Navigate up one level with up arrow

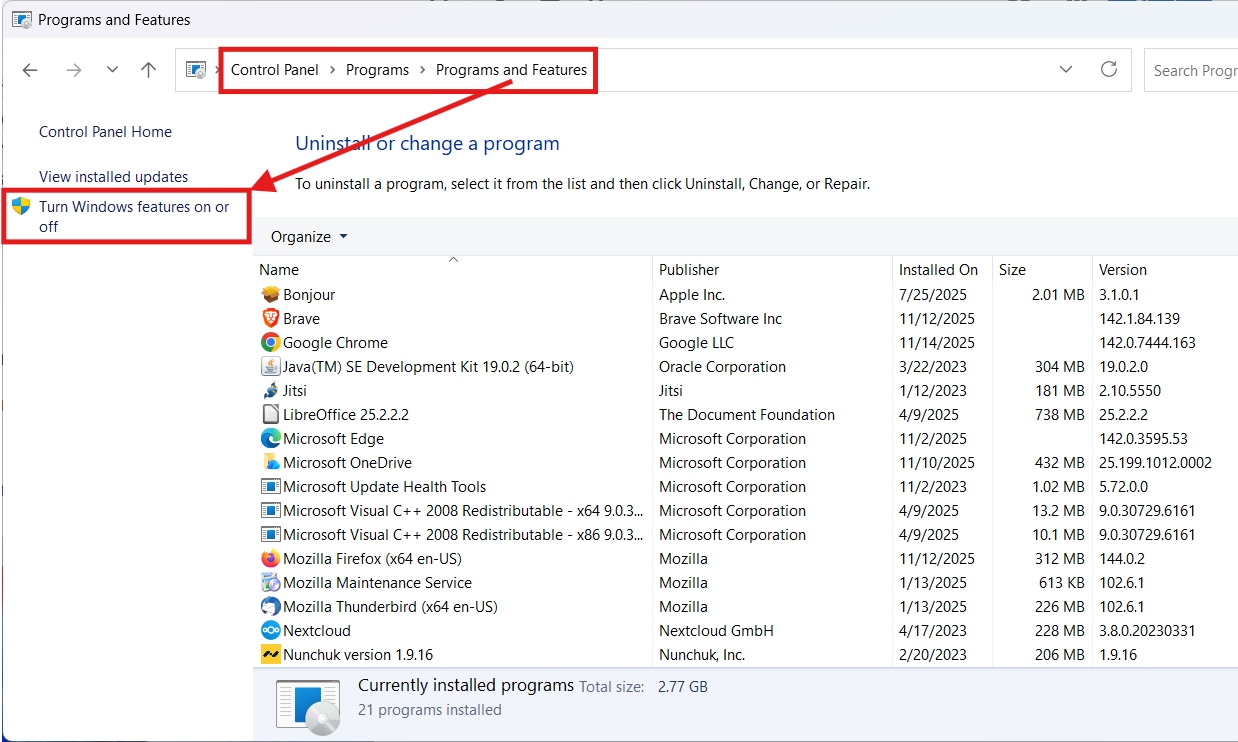(149, 70)
